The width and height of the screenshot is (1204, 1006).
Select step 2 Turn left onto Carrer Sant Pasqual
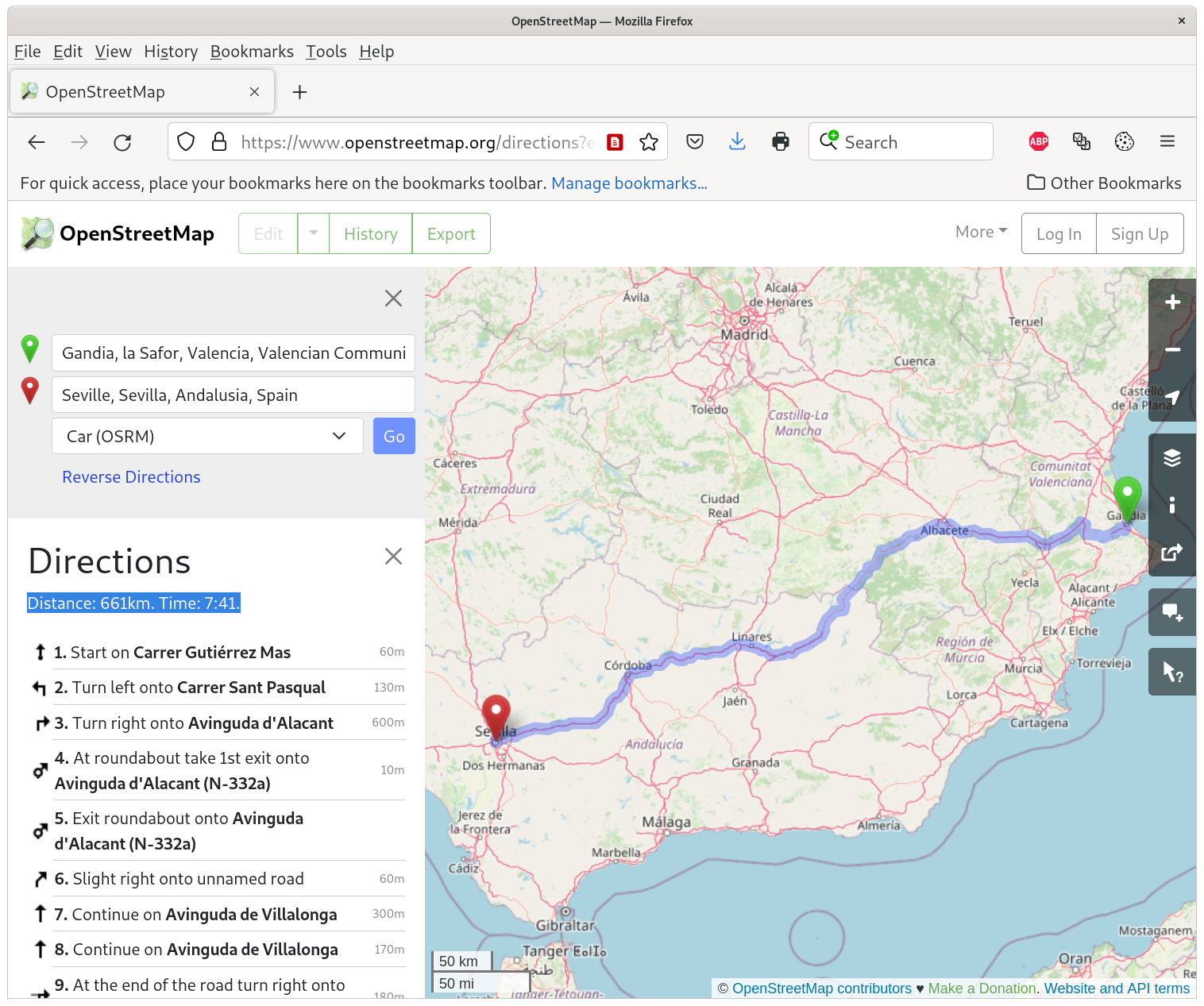(x=217, y=687)
